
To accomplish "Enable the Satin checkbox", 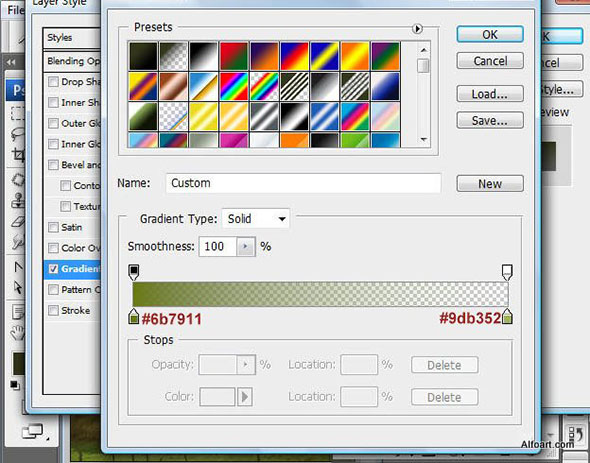I will 53,227.
